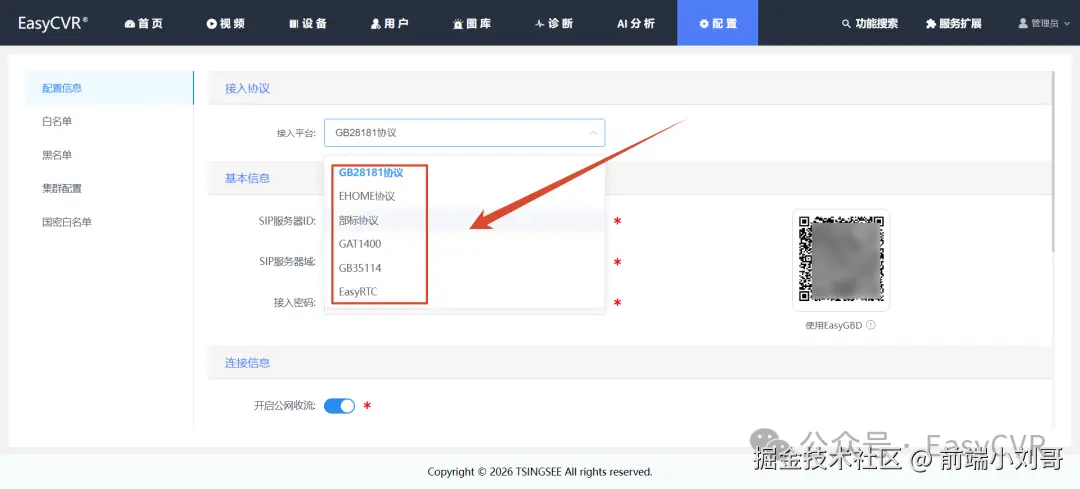This screenshot has width=1080, height=489.
Task: Click the puzzle icon before 服务扩展
Action: pyautogui.click(x=931, y=24)
